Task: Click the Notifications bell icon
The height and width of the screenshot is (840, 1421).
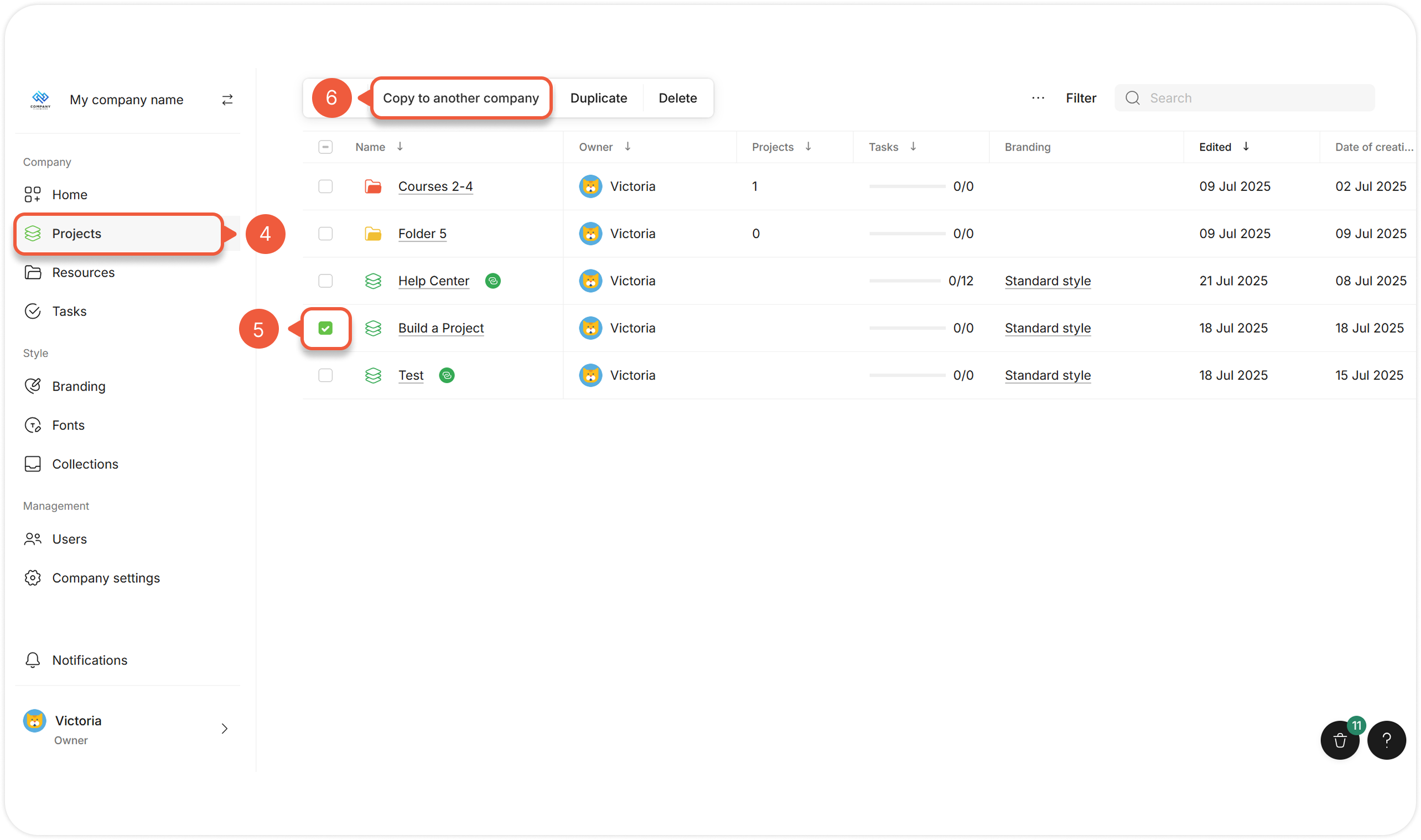Action: click(x=33, y=660)
